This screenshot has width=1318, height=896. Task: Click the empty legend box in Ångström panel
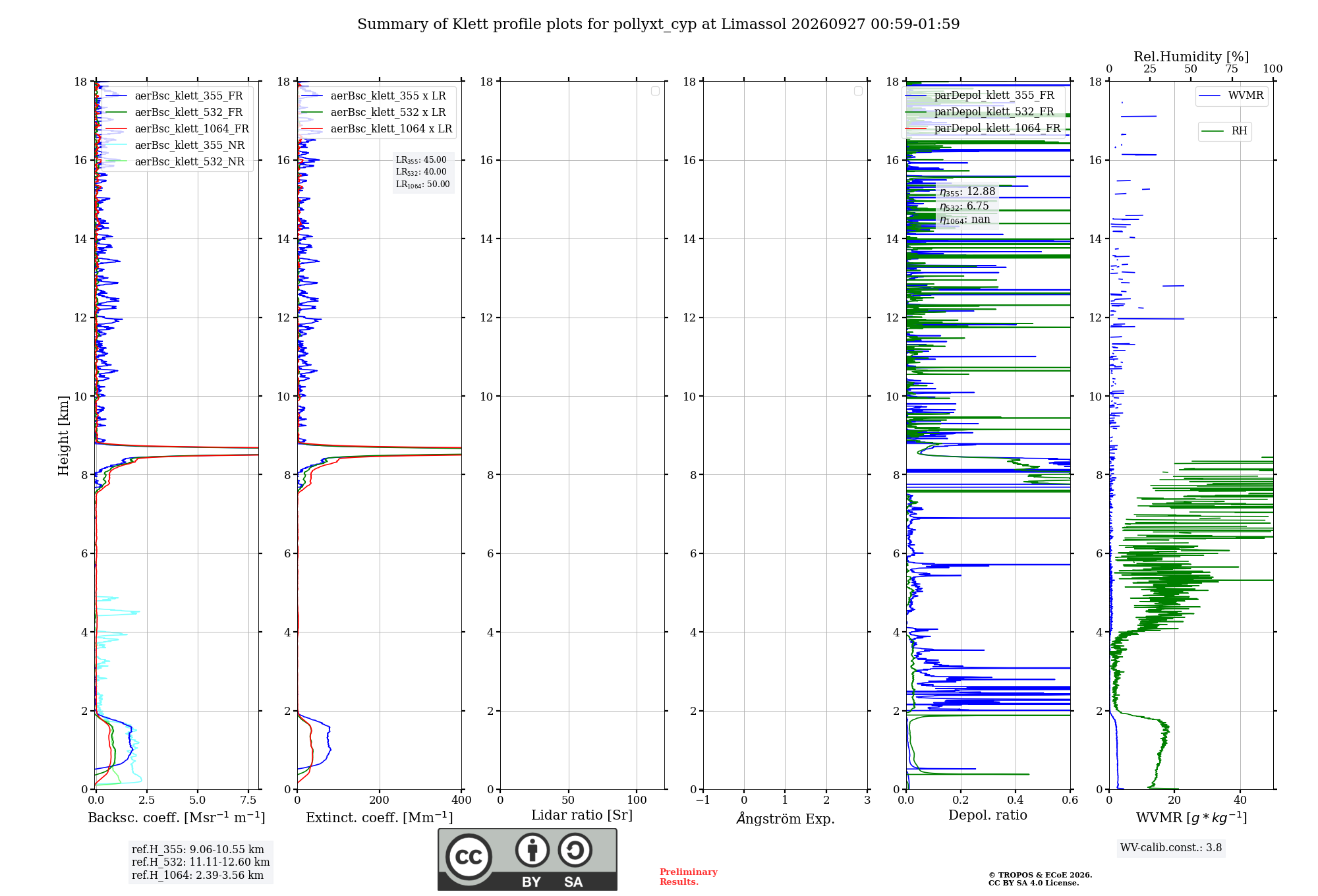(858, 91)
